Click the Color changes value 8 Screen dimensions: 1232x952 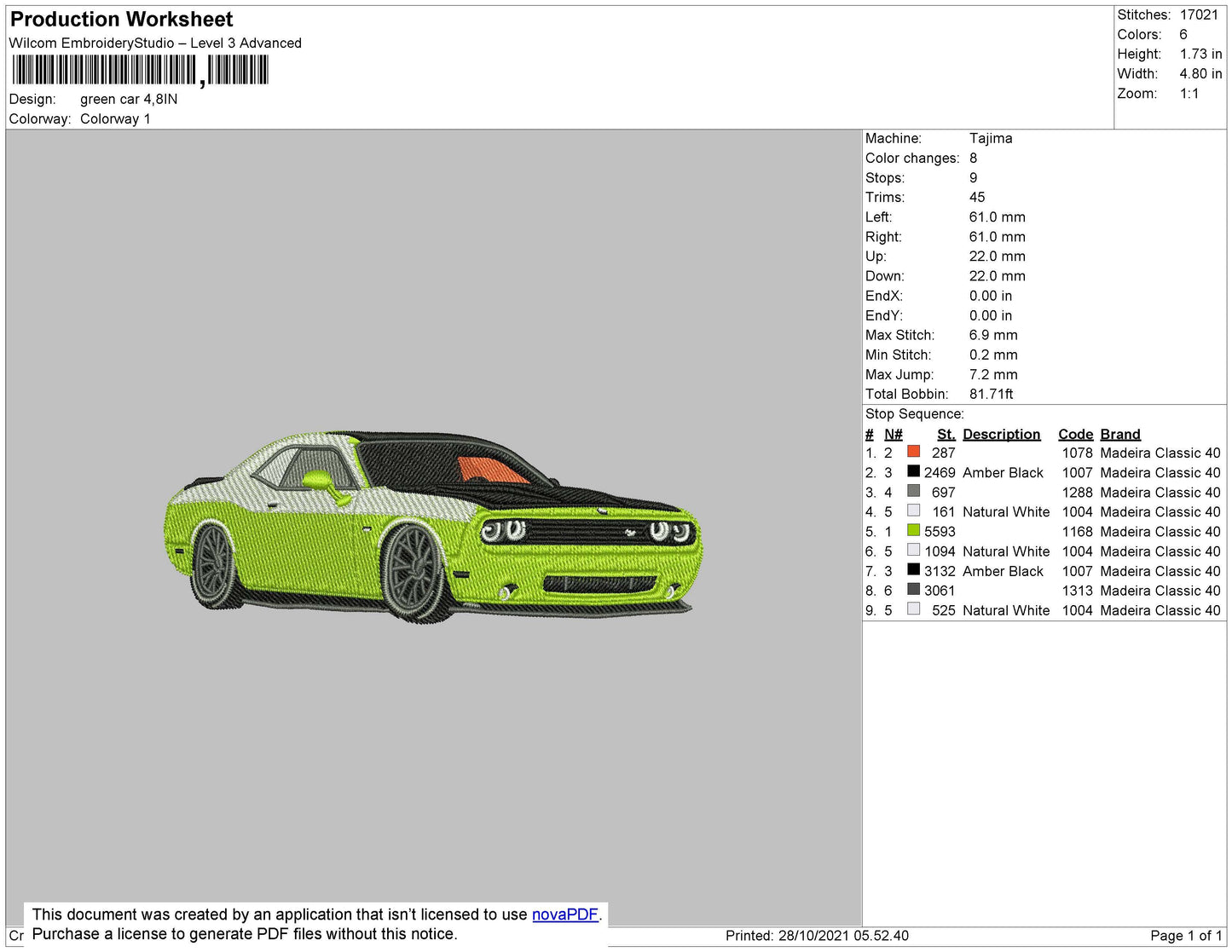[973, 158]
